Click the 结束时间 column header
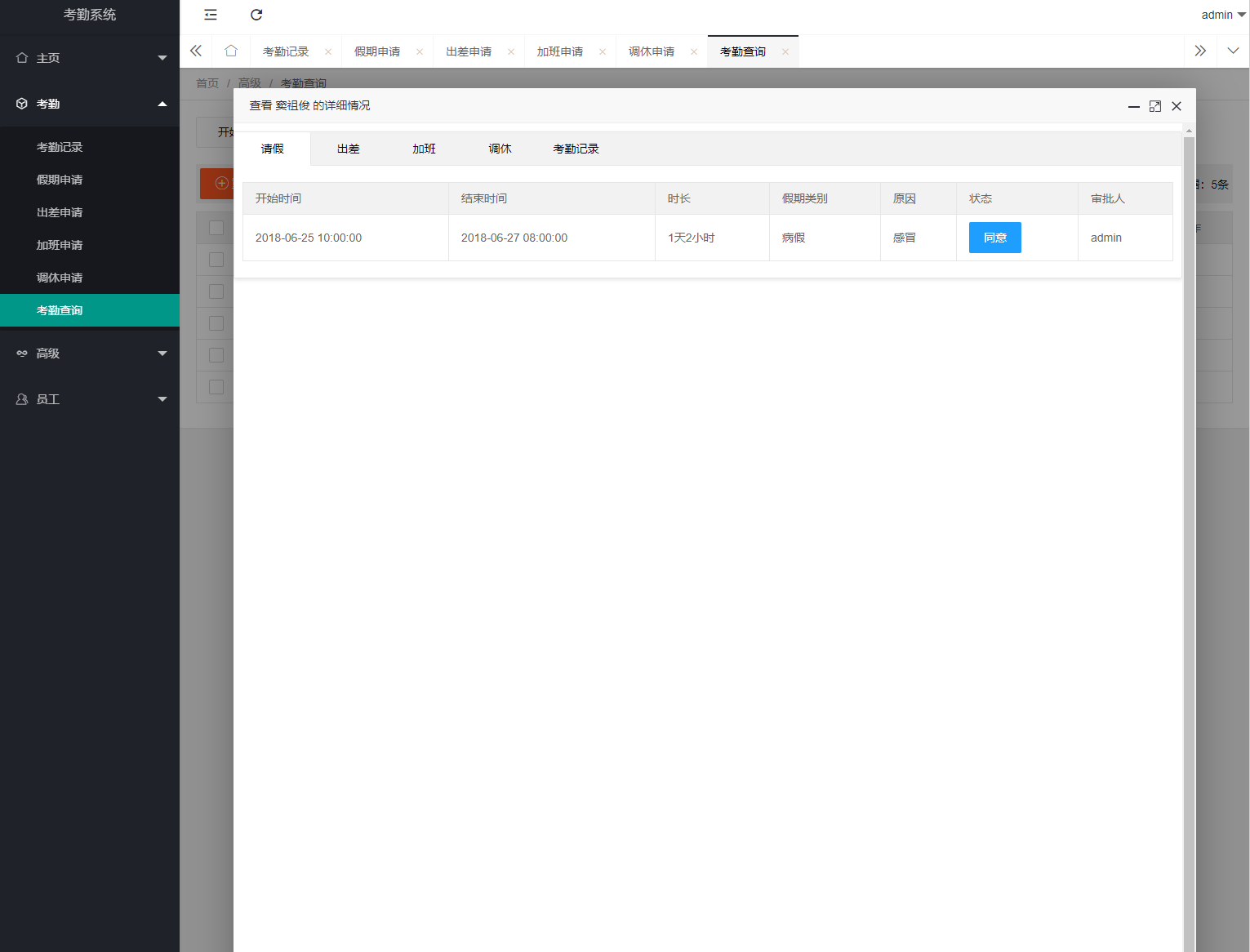The width and height of the screenshot is (1250, 952). point(552,198)
